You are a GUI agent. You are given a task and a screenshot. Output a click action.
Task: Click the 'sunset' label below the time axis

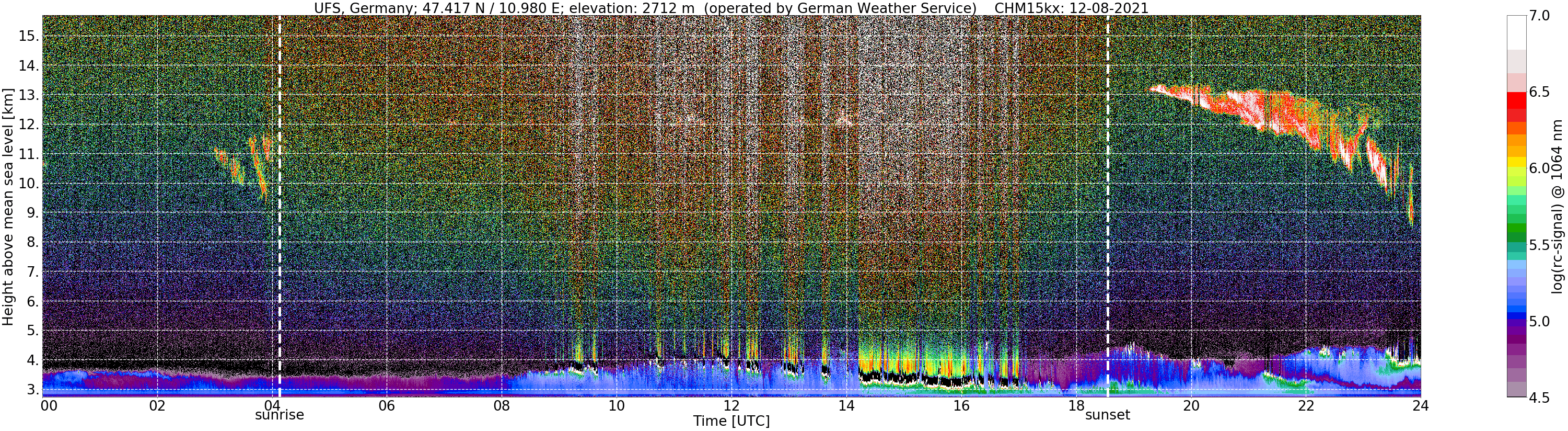coord(1108,415)
